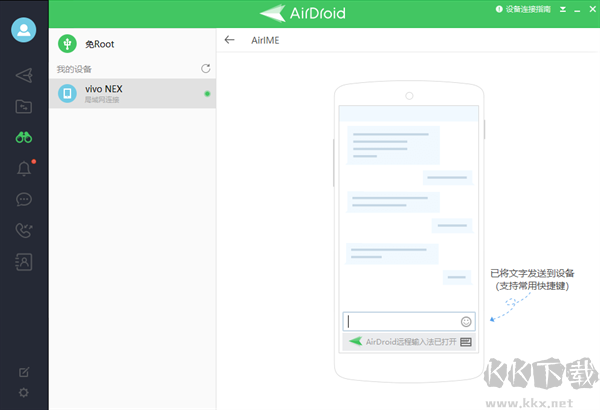
Task: Click the AirDroid logo in header
Action: [303, 13]
